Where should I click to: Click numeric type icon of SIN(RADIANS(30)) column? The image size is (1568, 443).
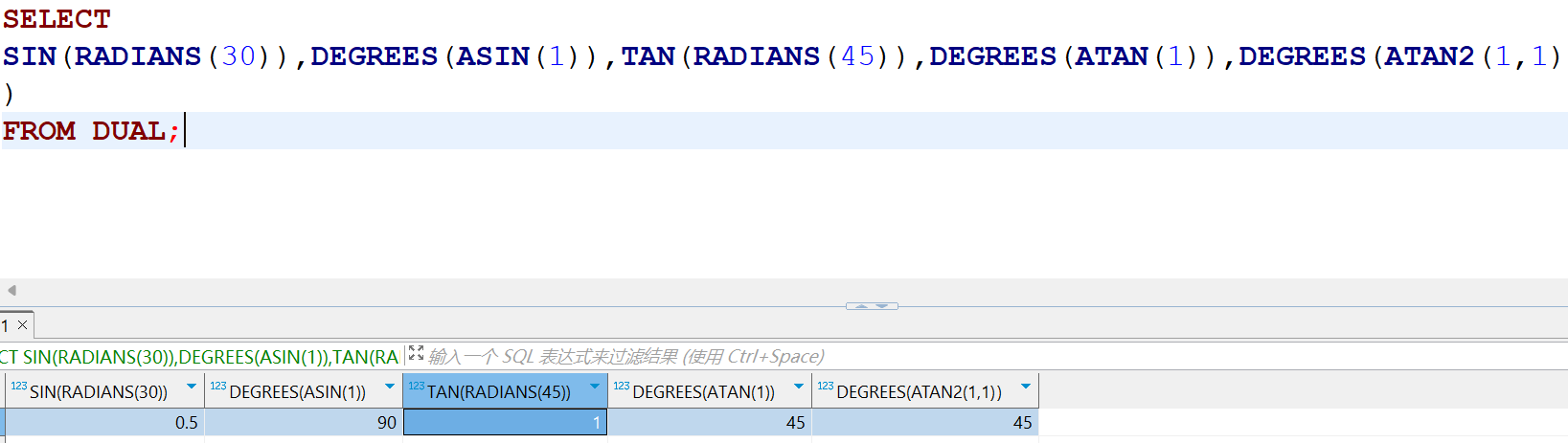pyautogui.click(x=19, y=387)
